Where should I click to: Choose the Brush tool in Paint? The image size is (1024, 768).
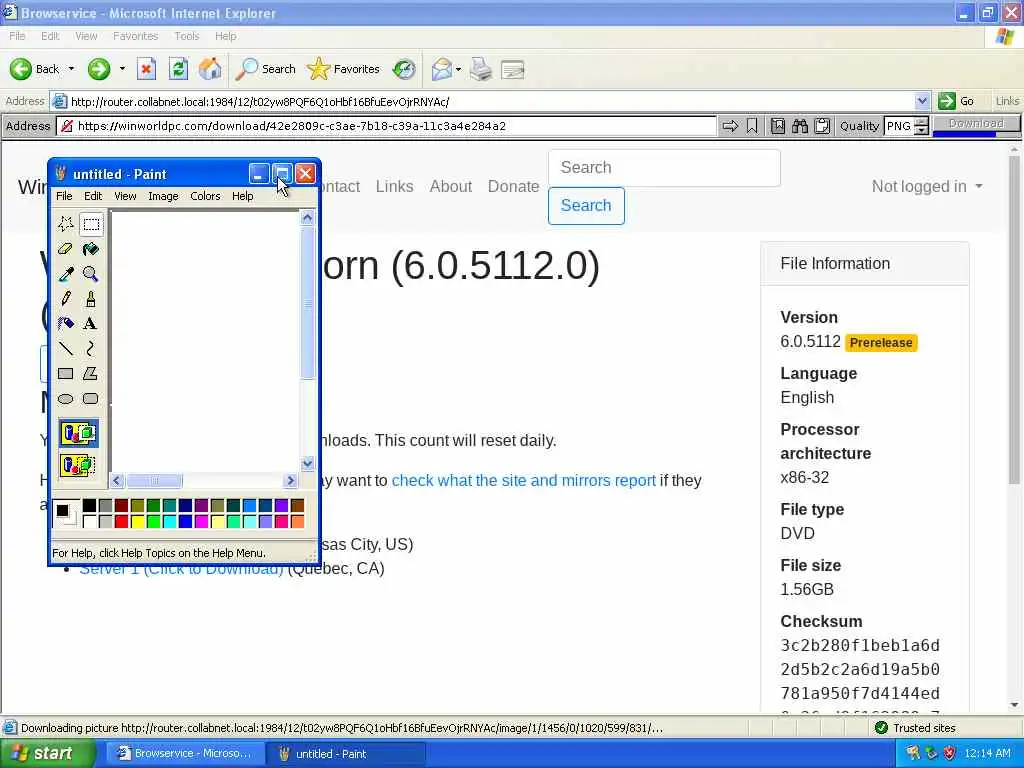[x=91, y=298]
